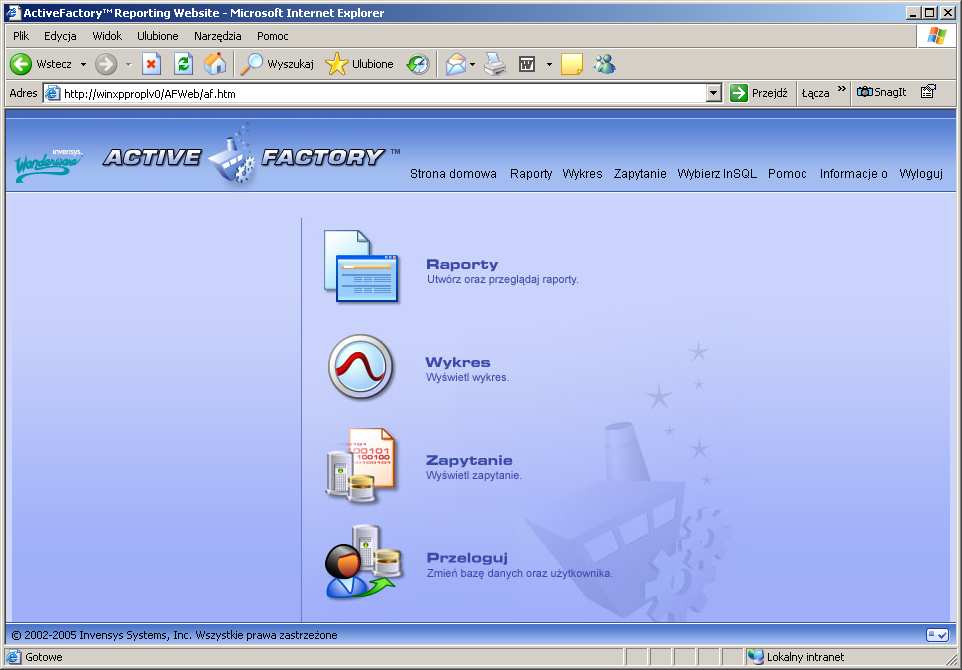Select Wybierz InSQL navigation link
Screen dimensions: 962x670
click(717, 174)
